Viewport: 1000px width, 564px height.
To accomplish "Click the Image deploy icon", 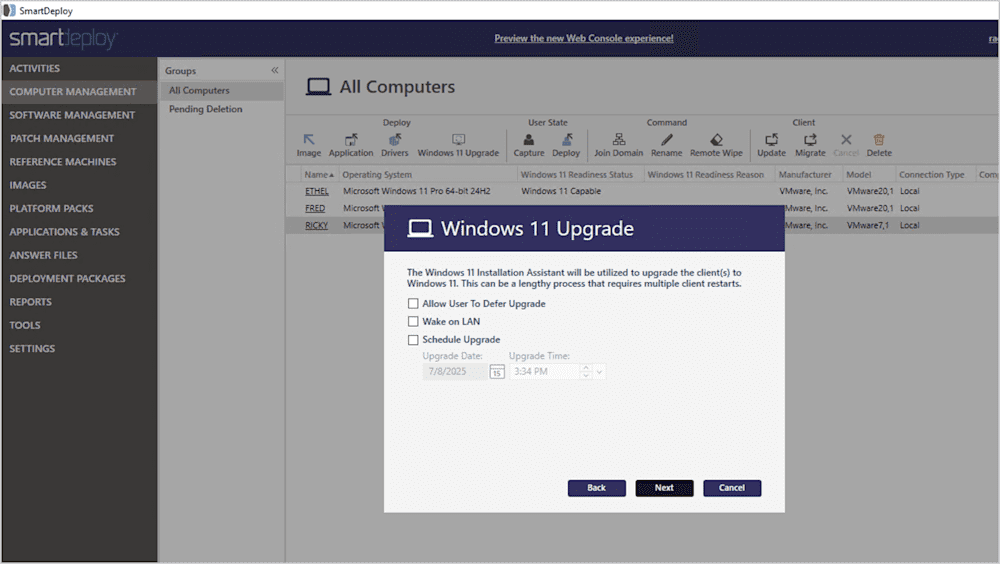I will click(309, 140).
